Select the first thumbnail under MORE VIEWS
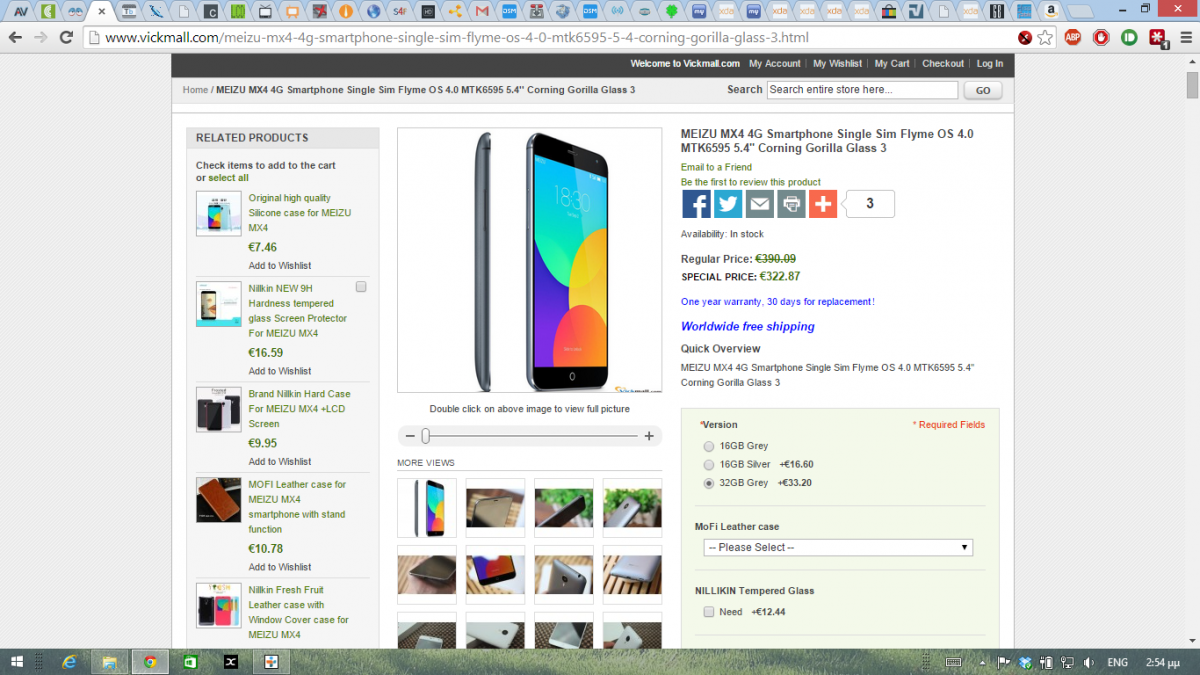Screen dimensions: 1200x675 pyautogui.click(x=427, y=508)
